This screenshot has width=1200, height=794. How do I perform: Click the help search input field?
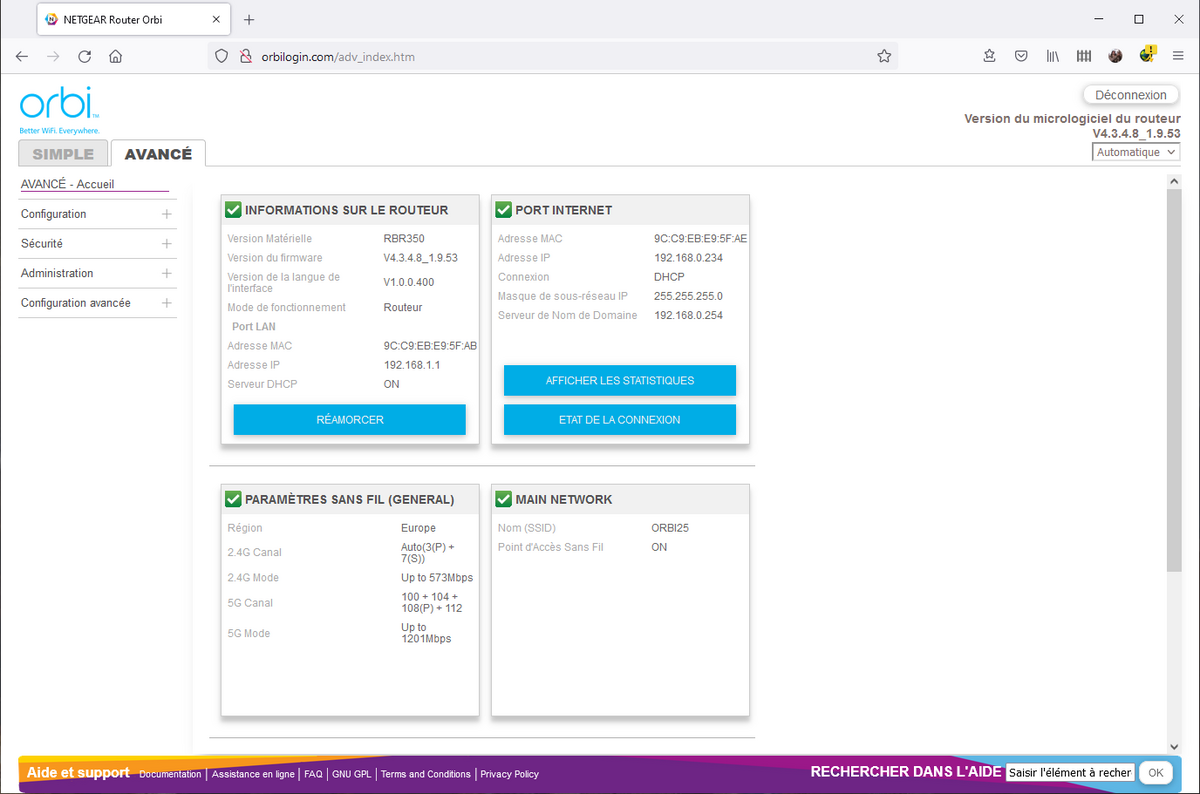[1070, 773]
